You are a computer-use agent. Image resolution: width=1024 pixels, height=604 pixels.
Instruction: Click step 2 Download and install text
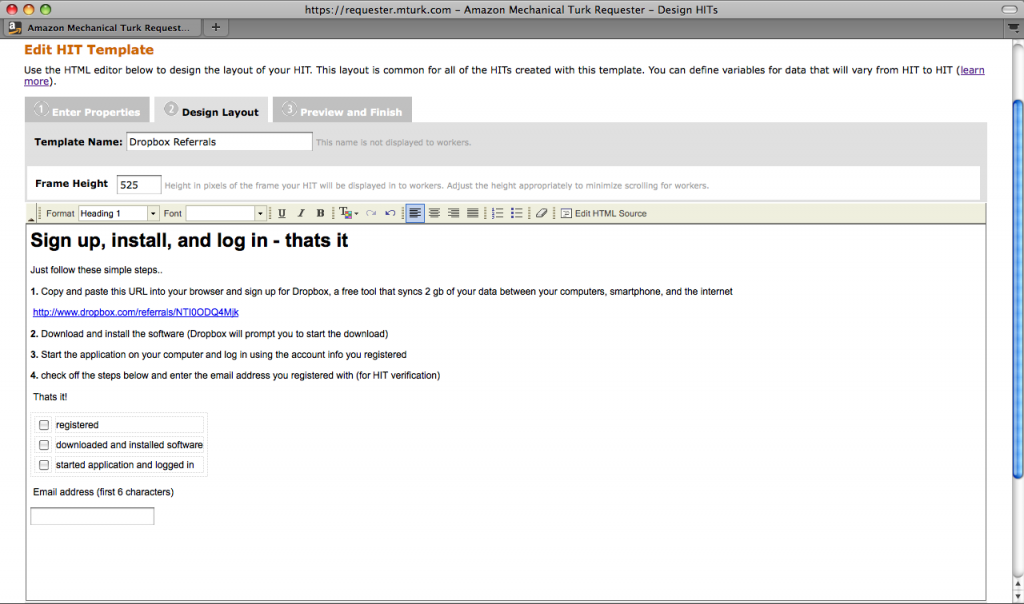209,334
